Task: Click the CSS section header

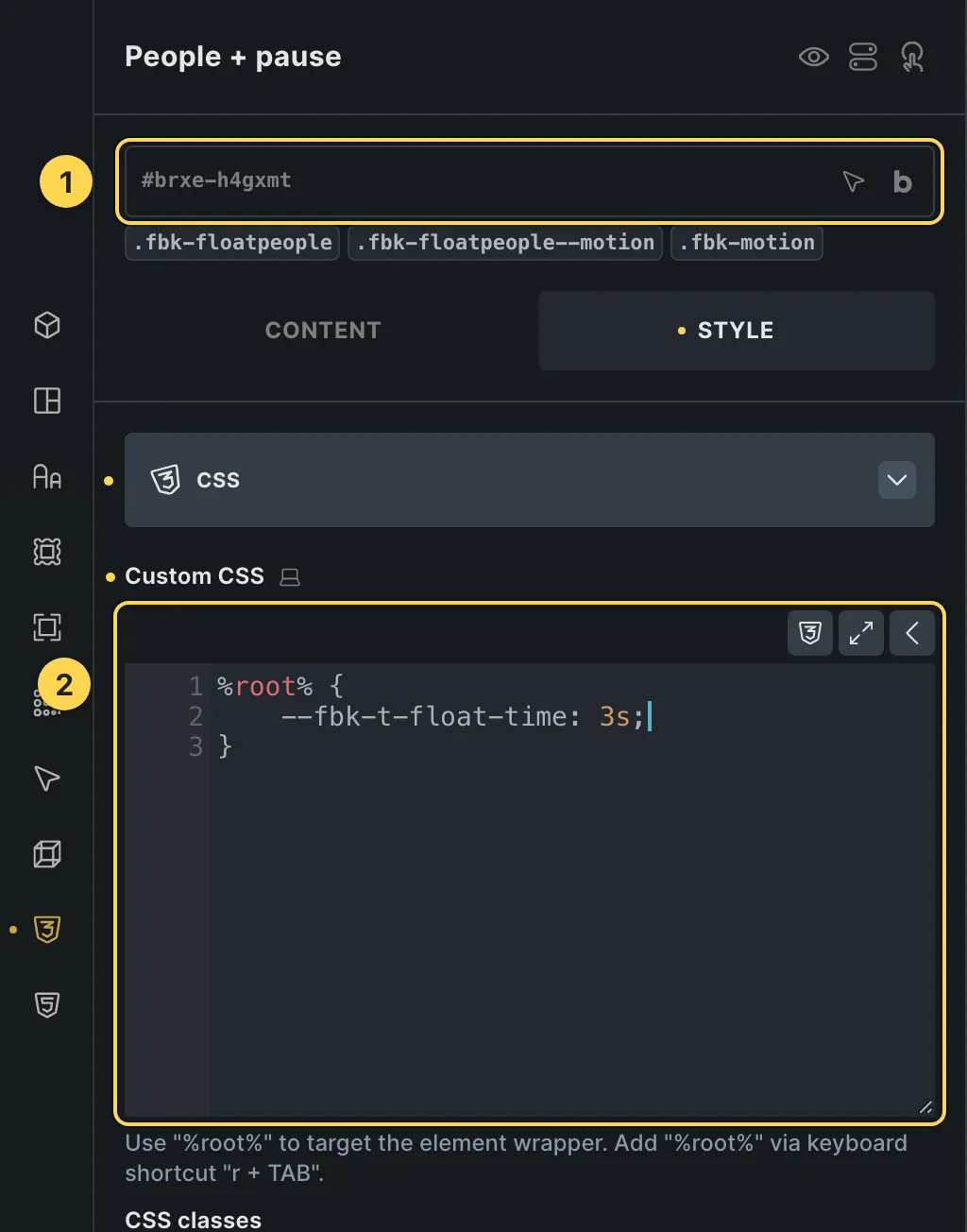Action: pos(530,480)
